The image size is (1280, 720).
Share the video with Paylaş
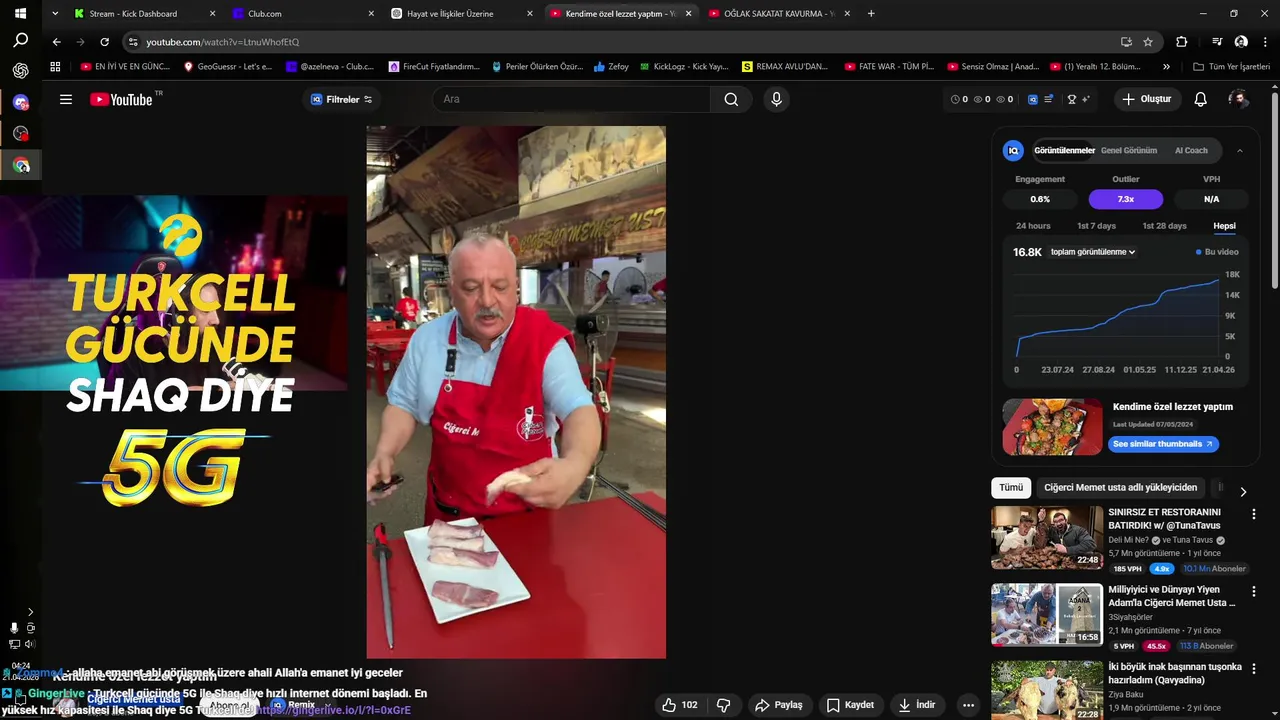pos(778,705)
